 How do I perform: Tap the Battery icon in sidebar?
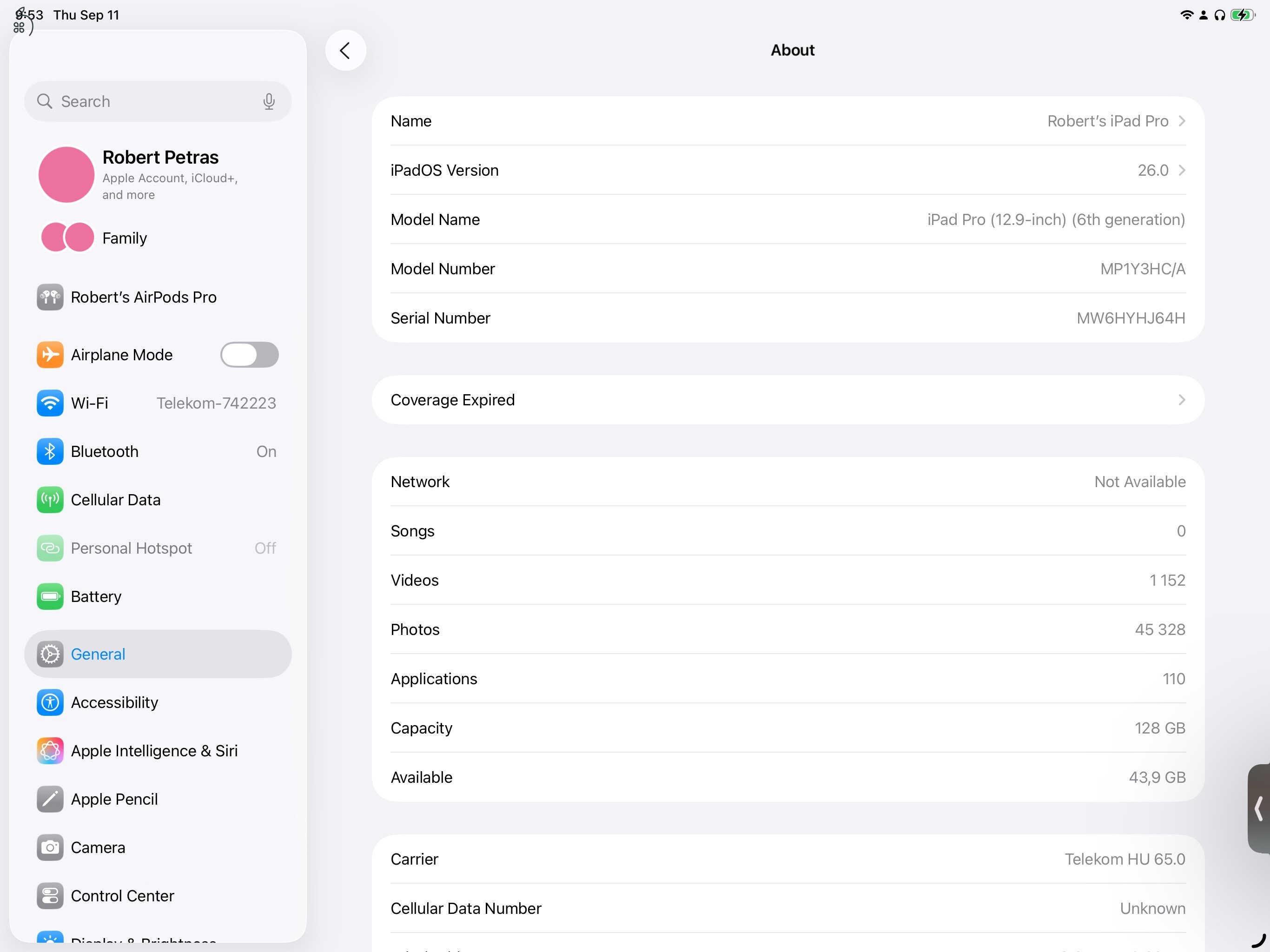(x=50, y=596)
